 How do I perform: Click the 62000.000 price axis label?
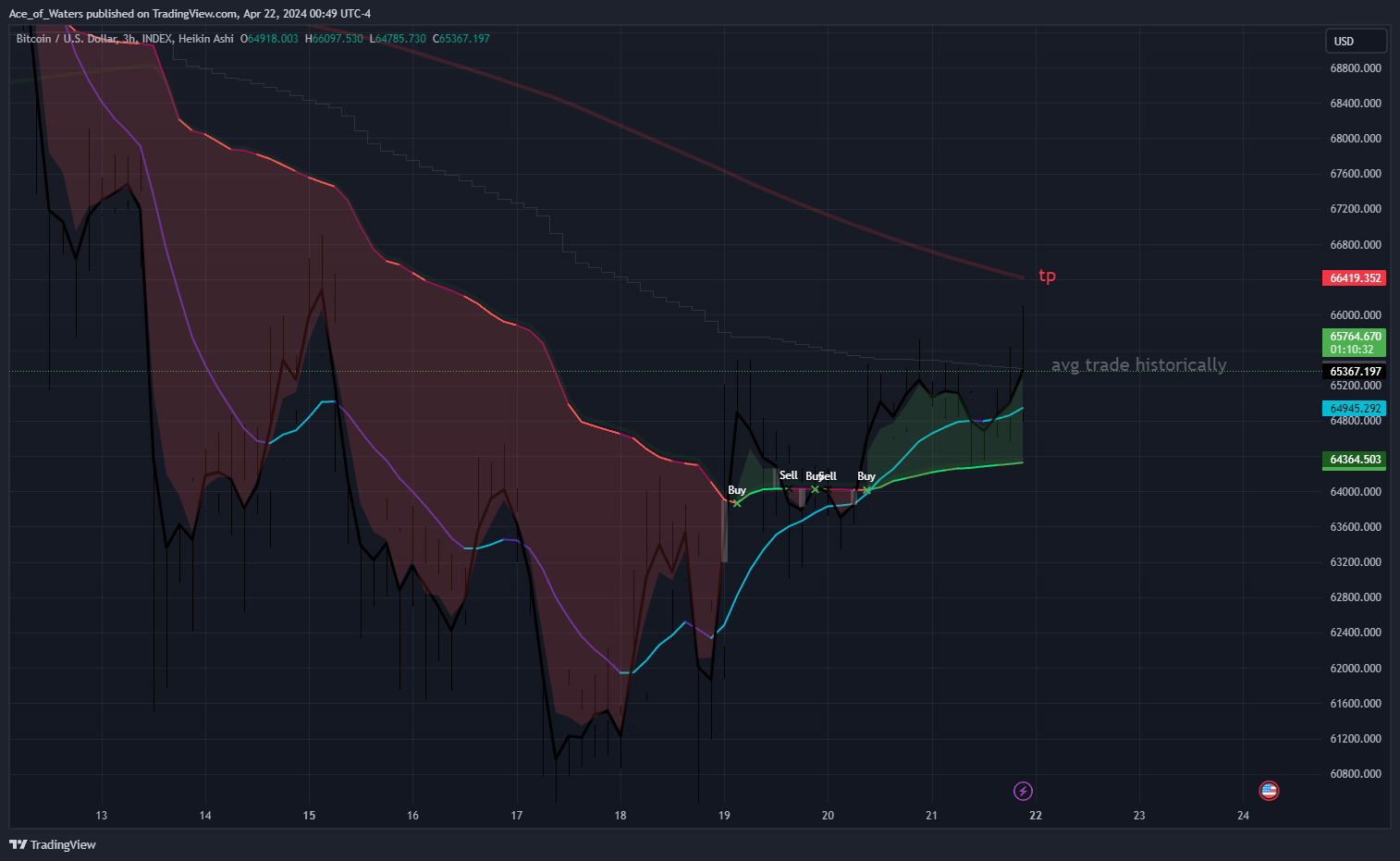(1356, 669)
